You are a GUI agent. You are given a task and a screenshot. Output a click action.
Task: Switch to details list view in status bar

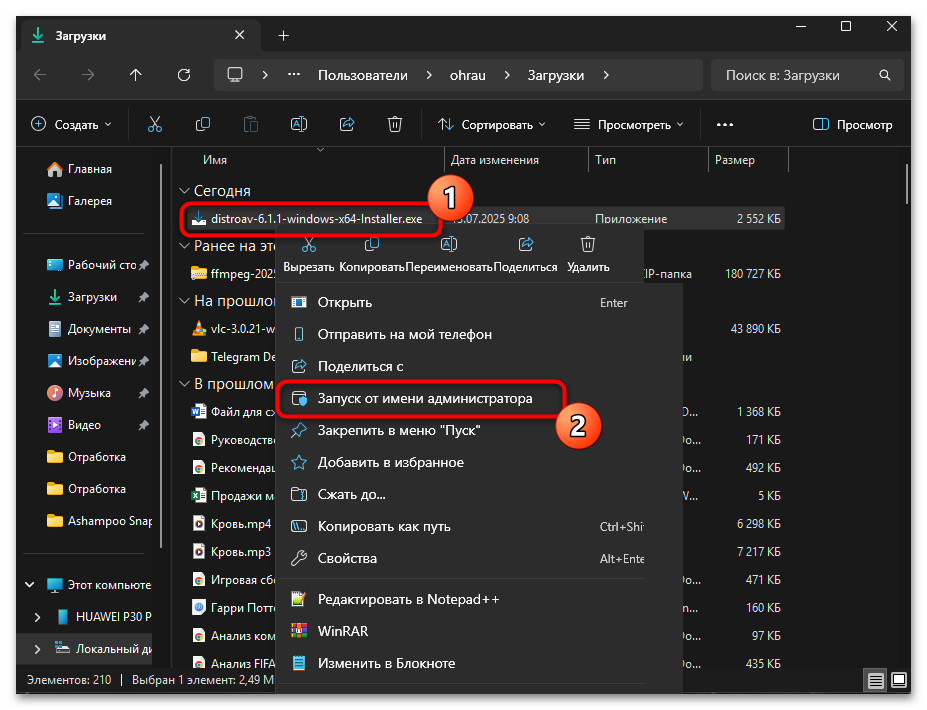(876, 681)
